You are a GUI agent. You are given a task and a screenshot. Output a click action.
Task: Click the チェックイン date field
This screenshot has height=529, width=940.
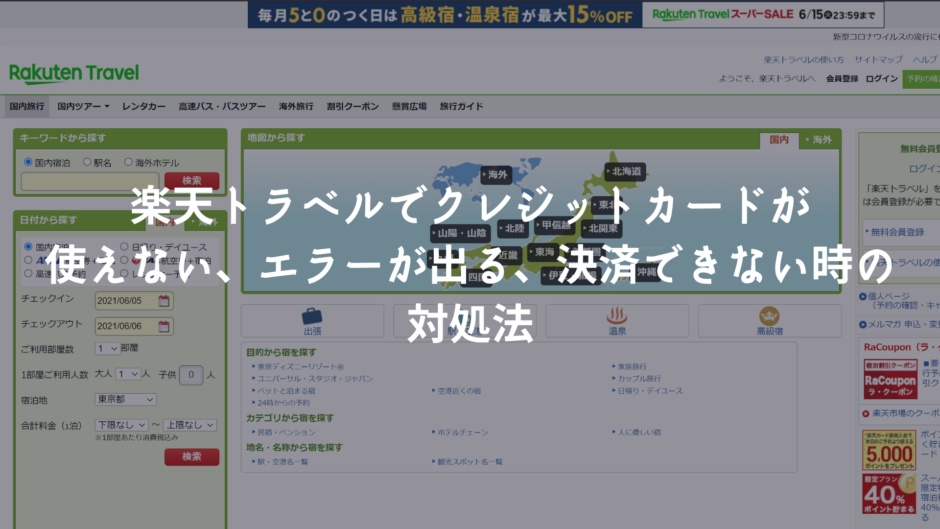134,300
